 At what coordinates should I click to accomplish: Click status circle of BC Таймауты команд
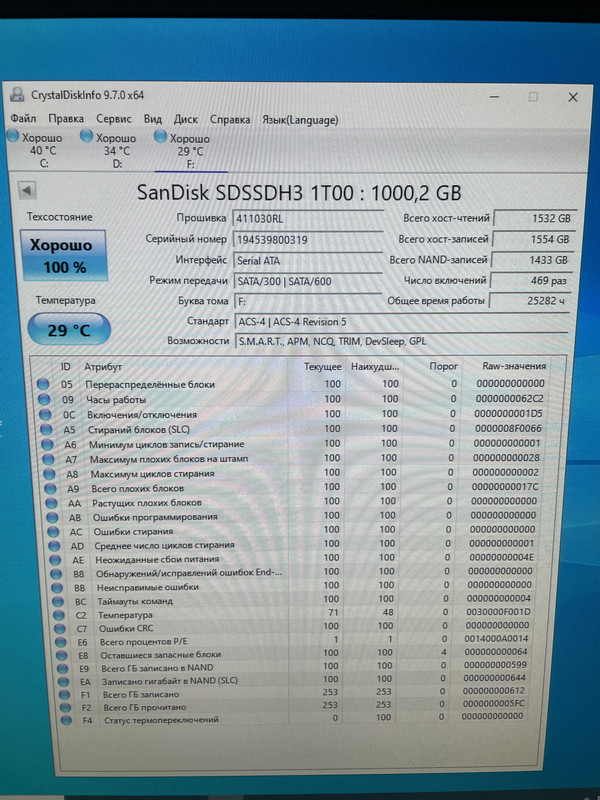coord(58,602)
